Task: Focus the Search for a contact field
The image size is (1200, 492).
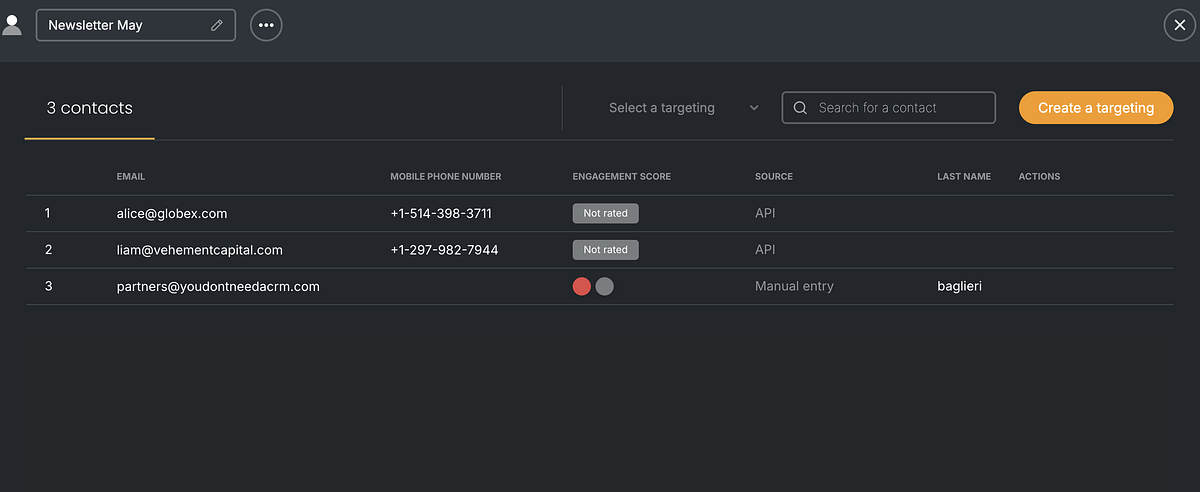Action: (x=888, y=108)
